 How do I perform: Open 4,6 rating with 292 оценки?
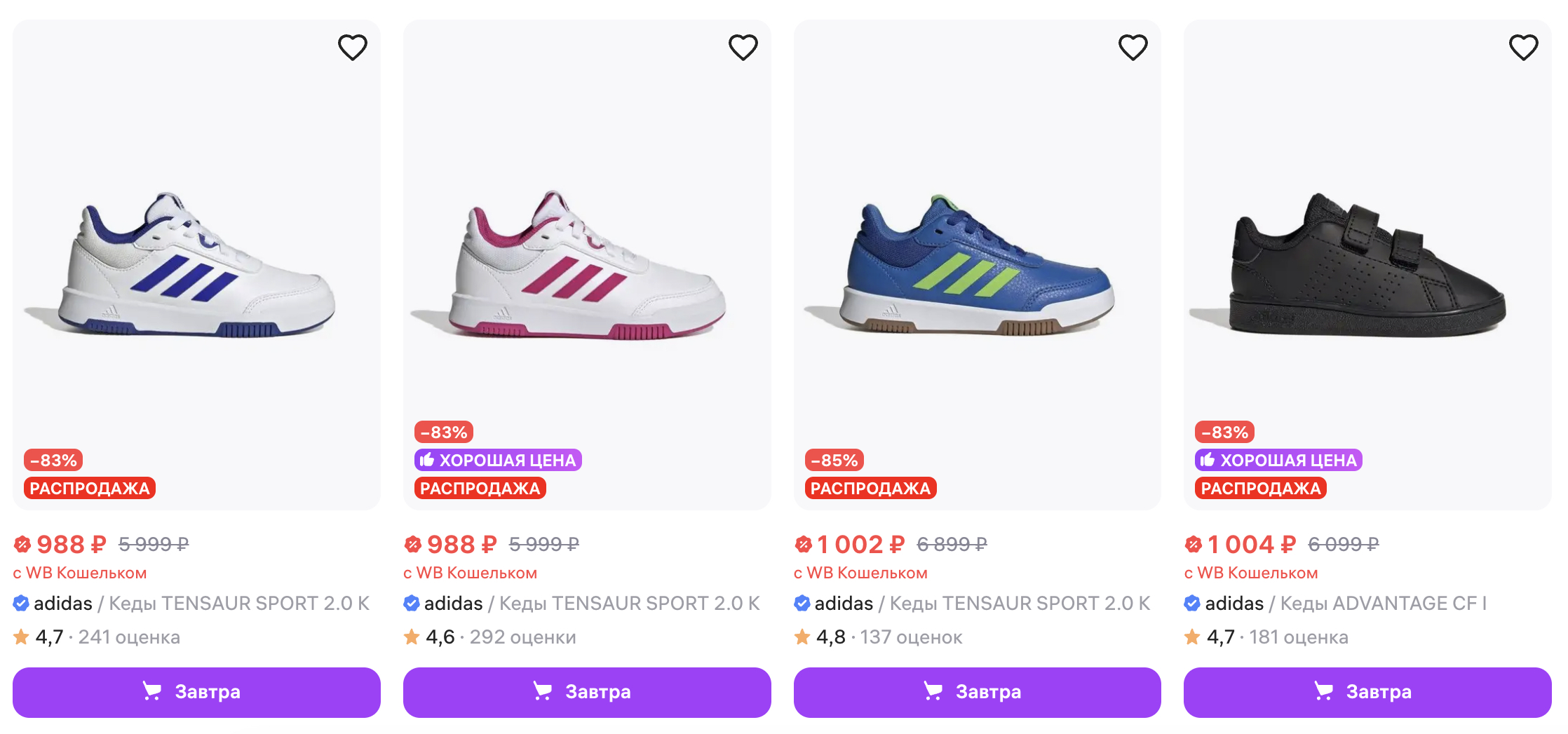click(x=489, y=637)
